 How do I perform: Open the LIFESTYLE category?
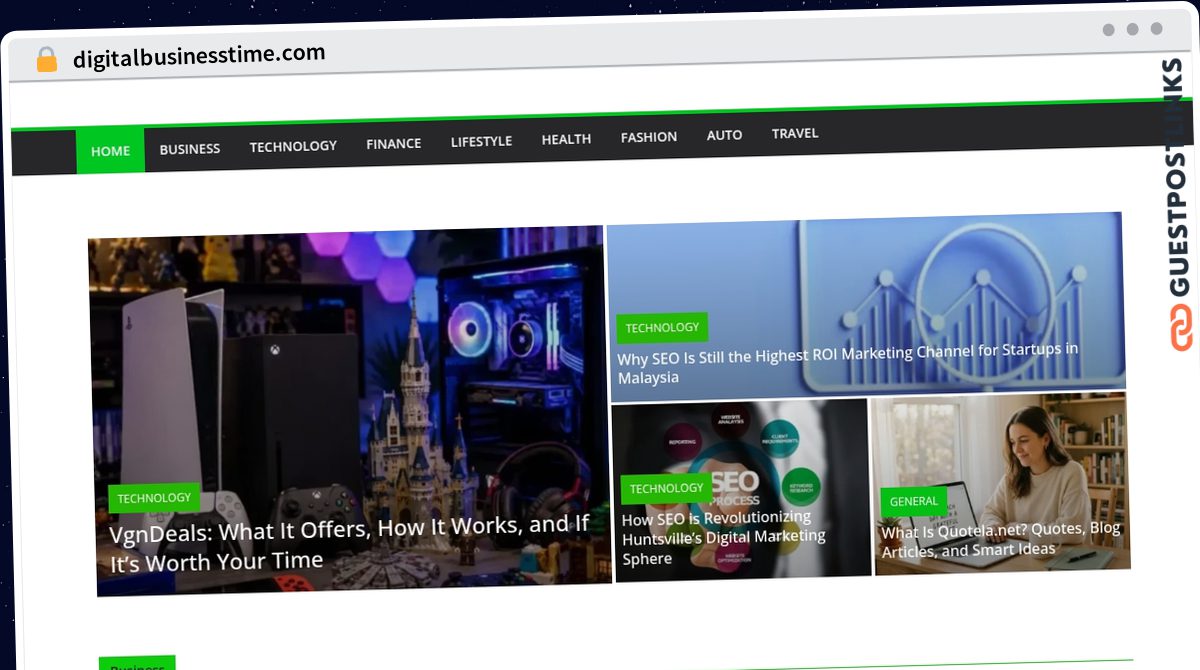(x=481, y=141)
